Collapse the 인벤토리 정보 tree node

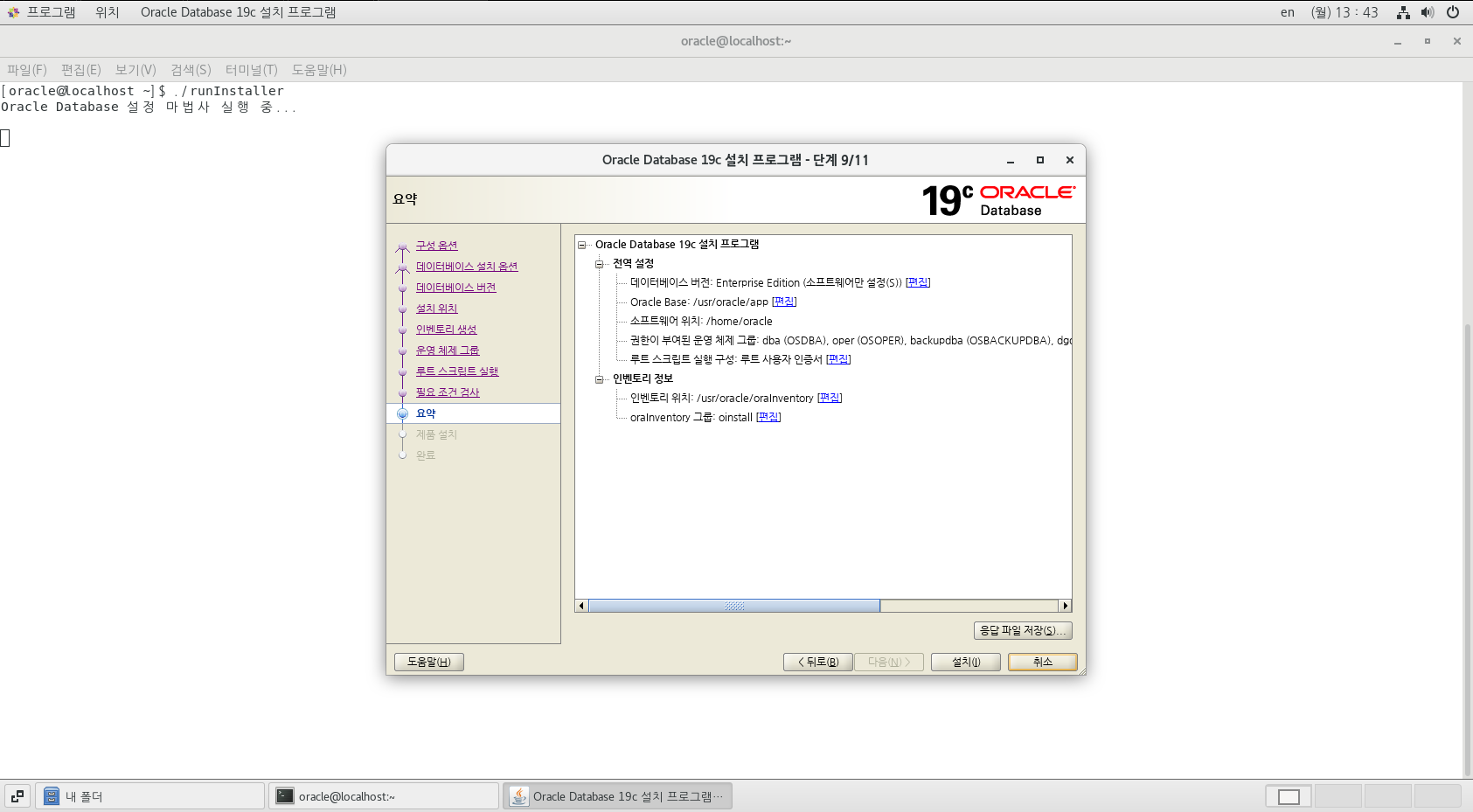(x=600, y=379)
